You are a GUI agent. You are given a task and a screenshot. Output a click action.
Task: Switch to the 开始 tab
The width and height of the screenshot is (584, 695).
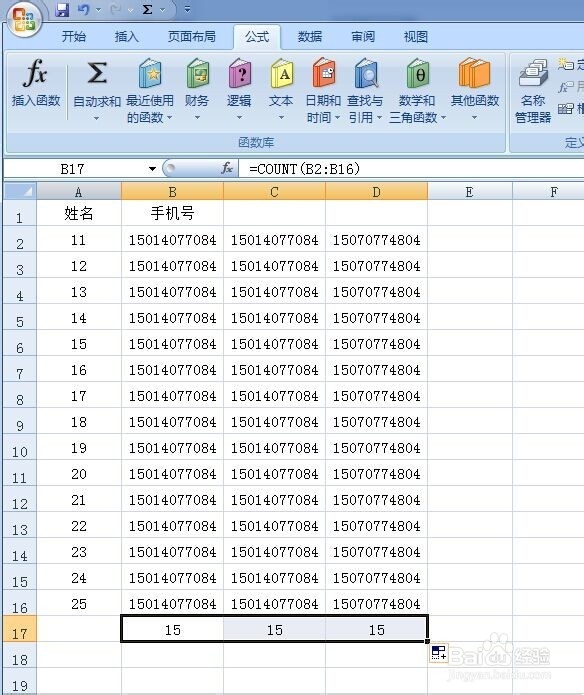(x=74, y=37)
